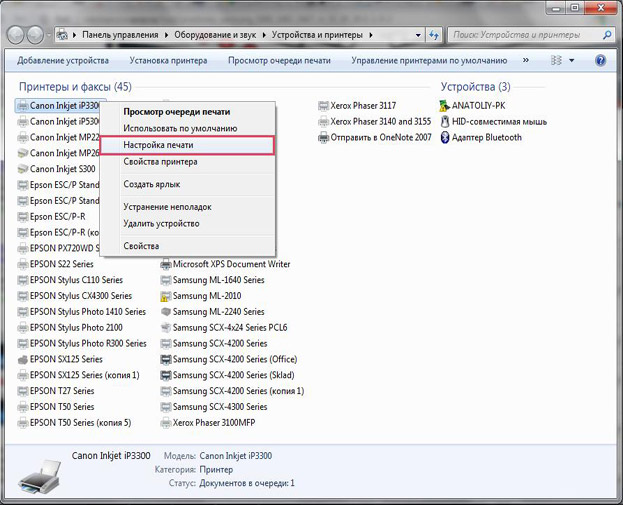Choose Устранение неполадок menu entry
Viewport: 623px width, 505px height.
(167, 207)
